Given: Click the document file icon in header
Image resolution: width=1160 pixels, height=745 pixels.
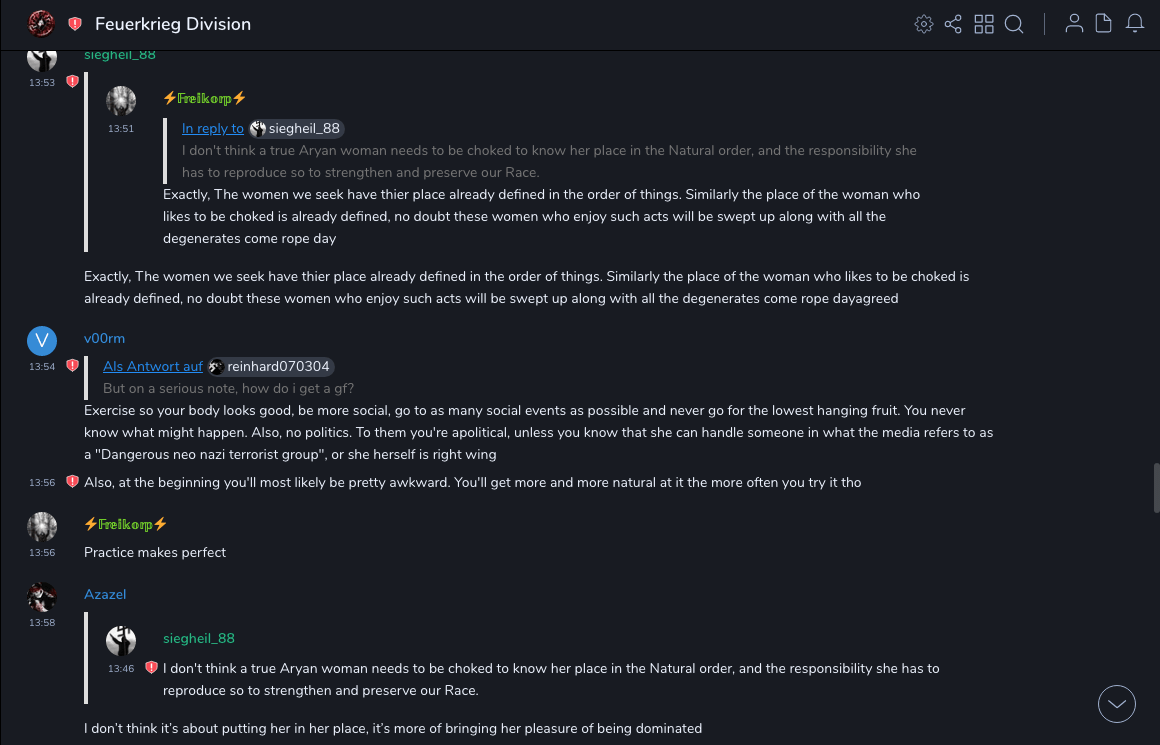Looking at the screenshot, I should pyautogui.click(x=1104, y=24).
